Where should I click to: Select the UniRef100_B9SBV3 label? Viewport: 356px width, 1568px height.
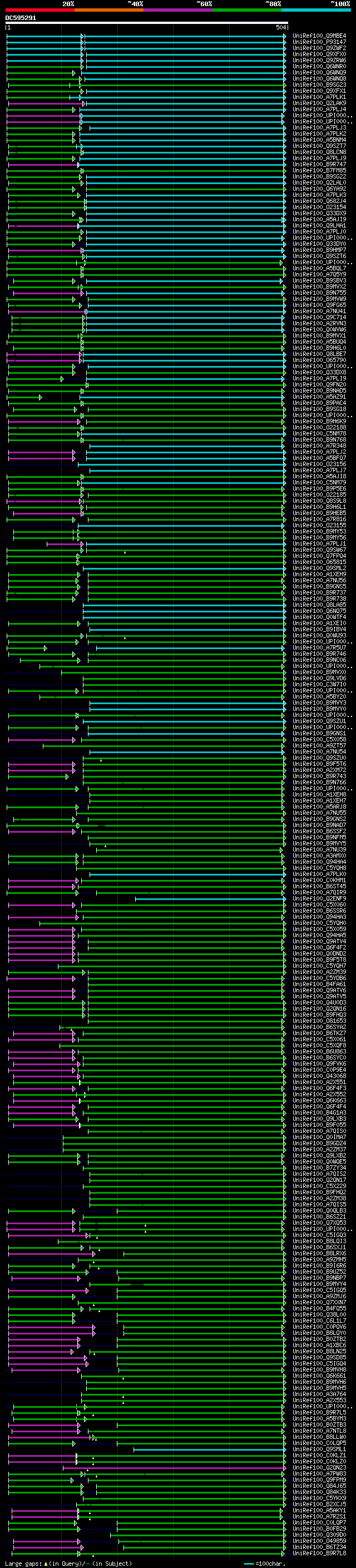(x=319, y=280)
